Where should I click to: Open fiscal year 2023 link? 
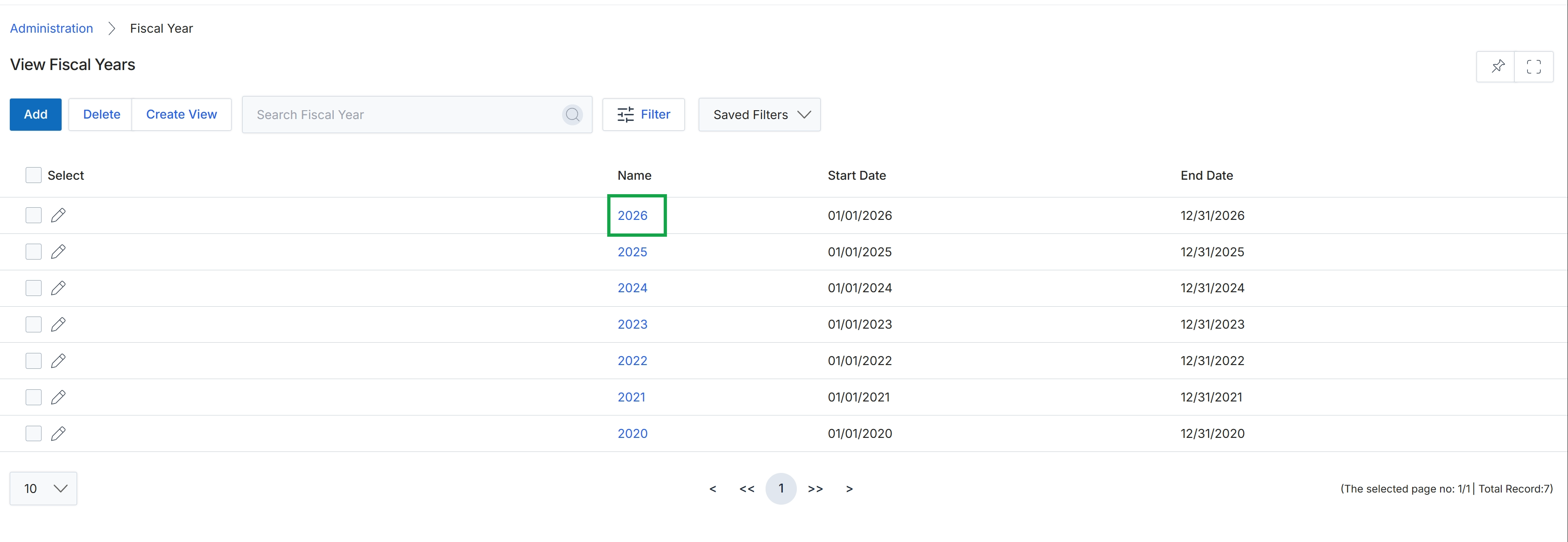click(x=633, y=324)
